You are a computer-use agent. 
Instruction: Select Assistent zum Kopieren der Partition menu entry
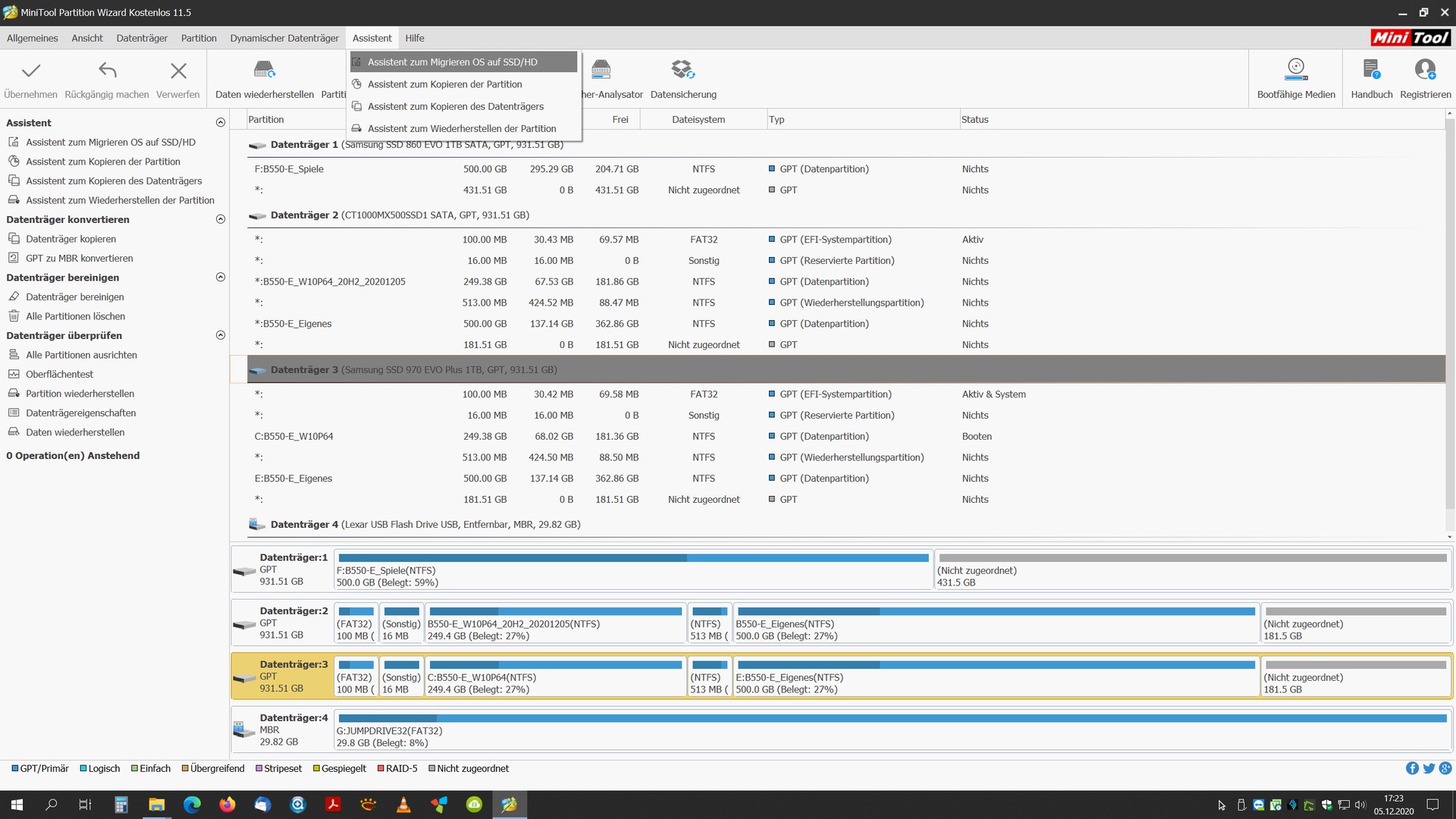point(444,84)
